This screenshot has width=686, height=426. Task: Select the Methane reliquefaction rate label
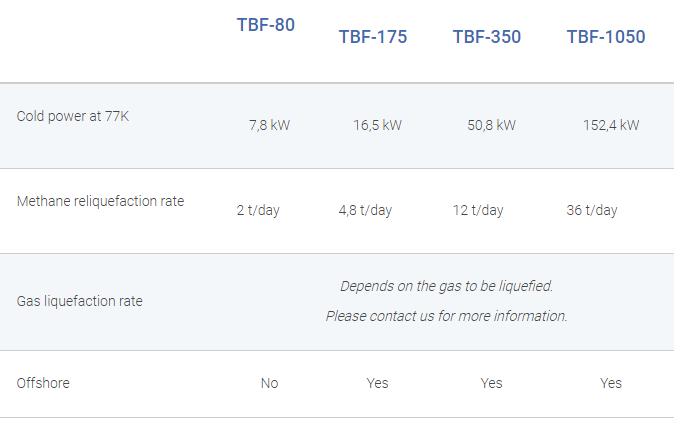[100, 201]
